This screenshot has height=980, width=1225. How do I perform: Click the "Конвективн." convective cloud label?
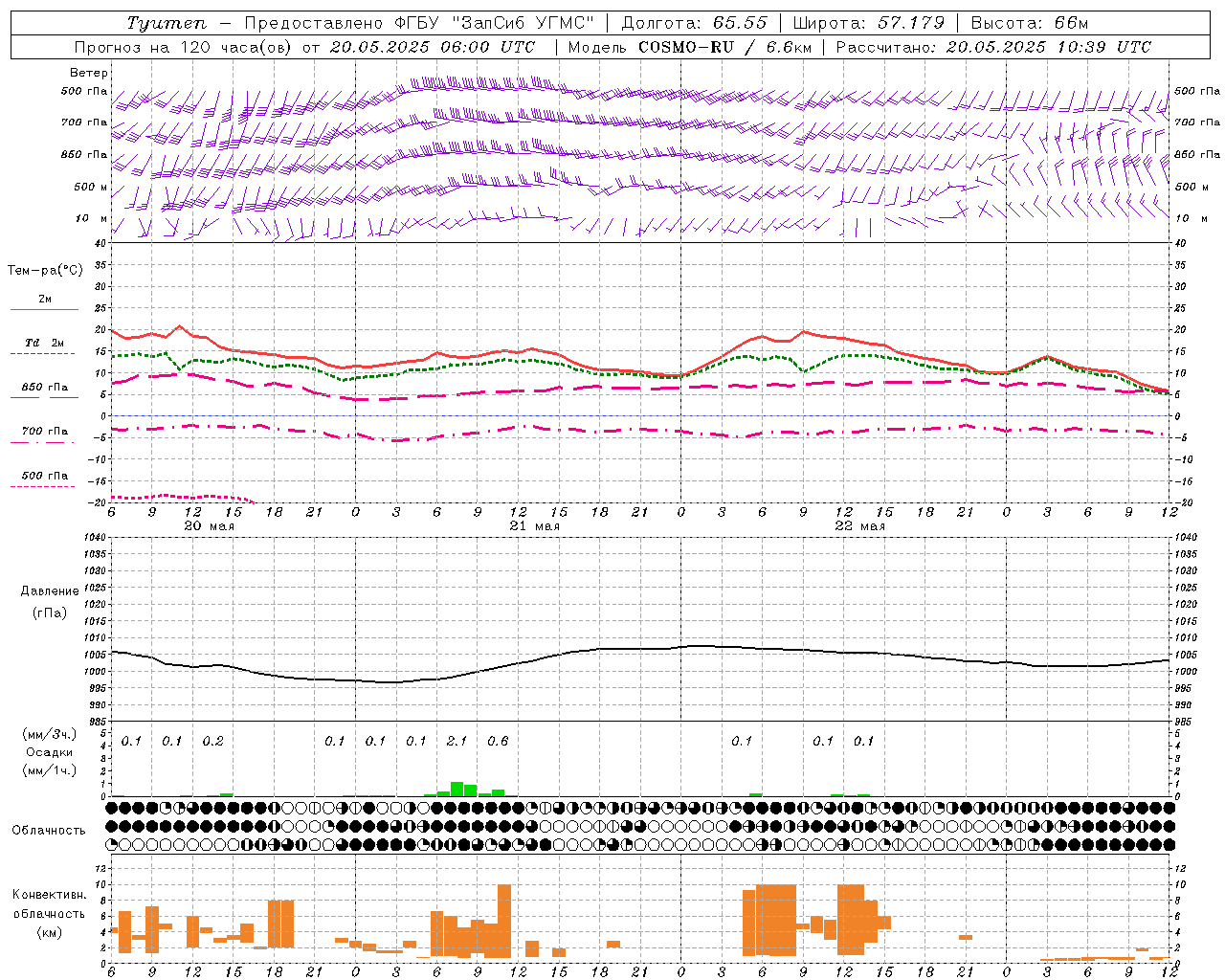(50, 895)
